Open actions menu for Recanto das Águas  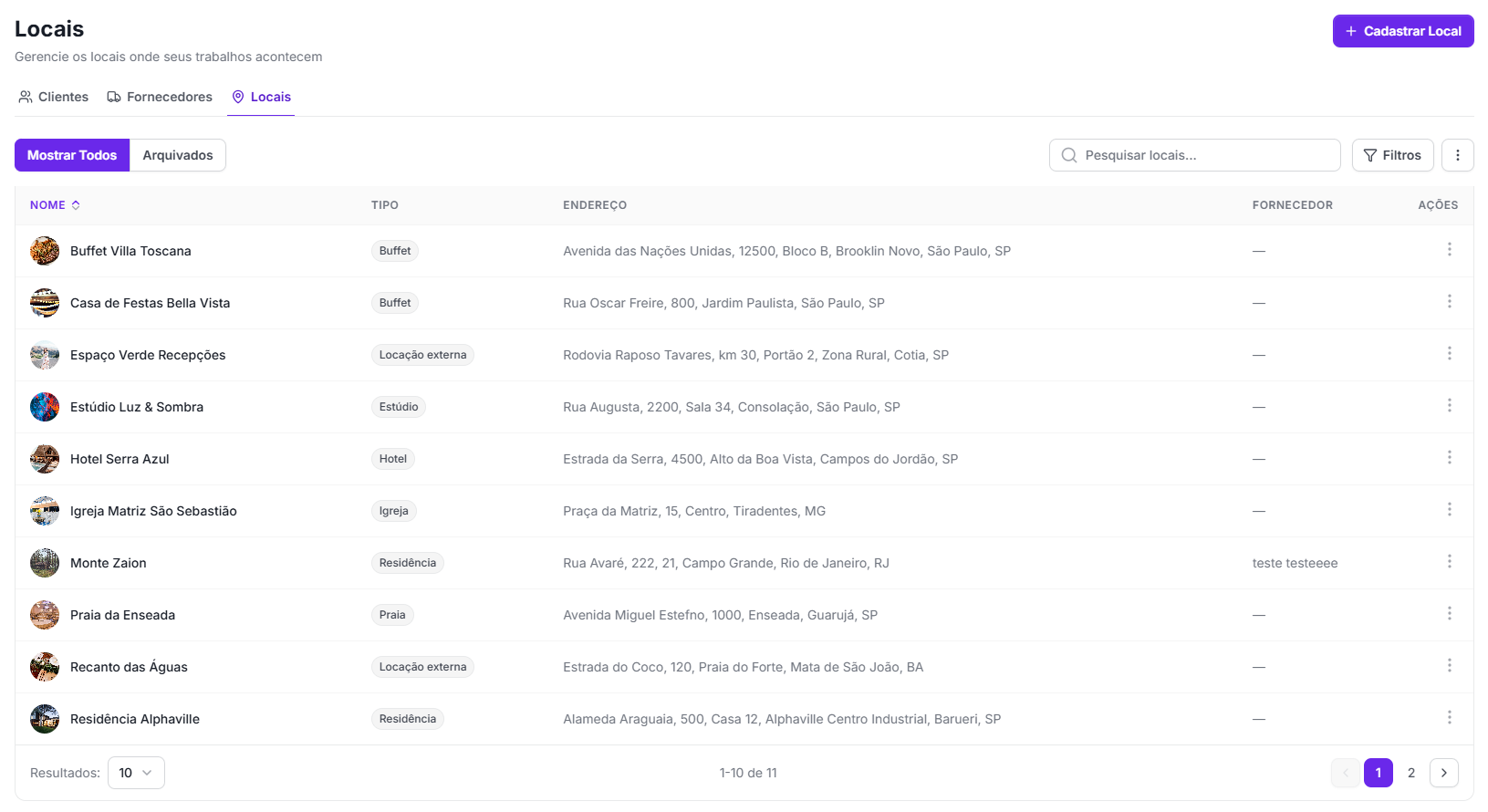[1449, 666]
